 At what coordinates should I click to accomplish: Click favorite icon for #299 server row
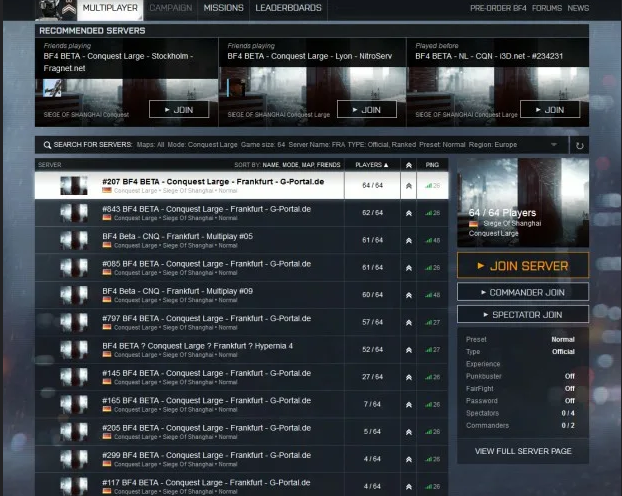point(409,459)
